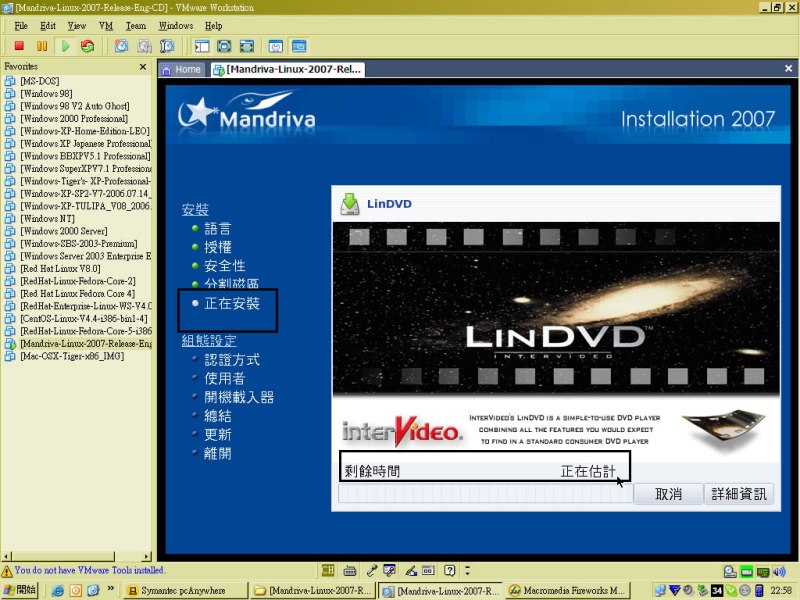
Task: Click the 開機載入器 bootloader step
Action: [239, 397]
